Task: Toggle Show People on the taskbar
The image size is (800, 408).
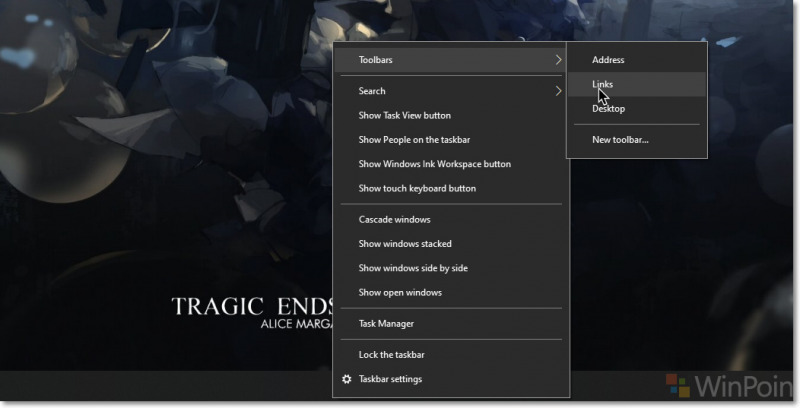Action: click(x=451, y=140)
